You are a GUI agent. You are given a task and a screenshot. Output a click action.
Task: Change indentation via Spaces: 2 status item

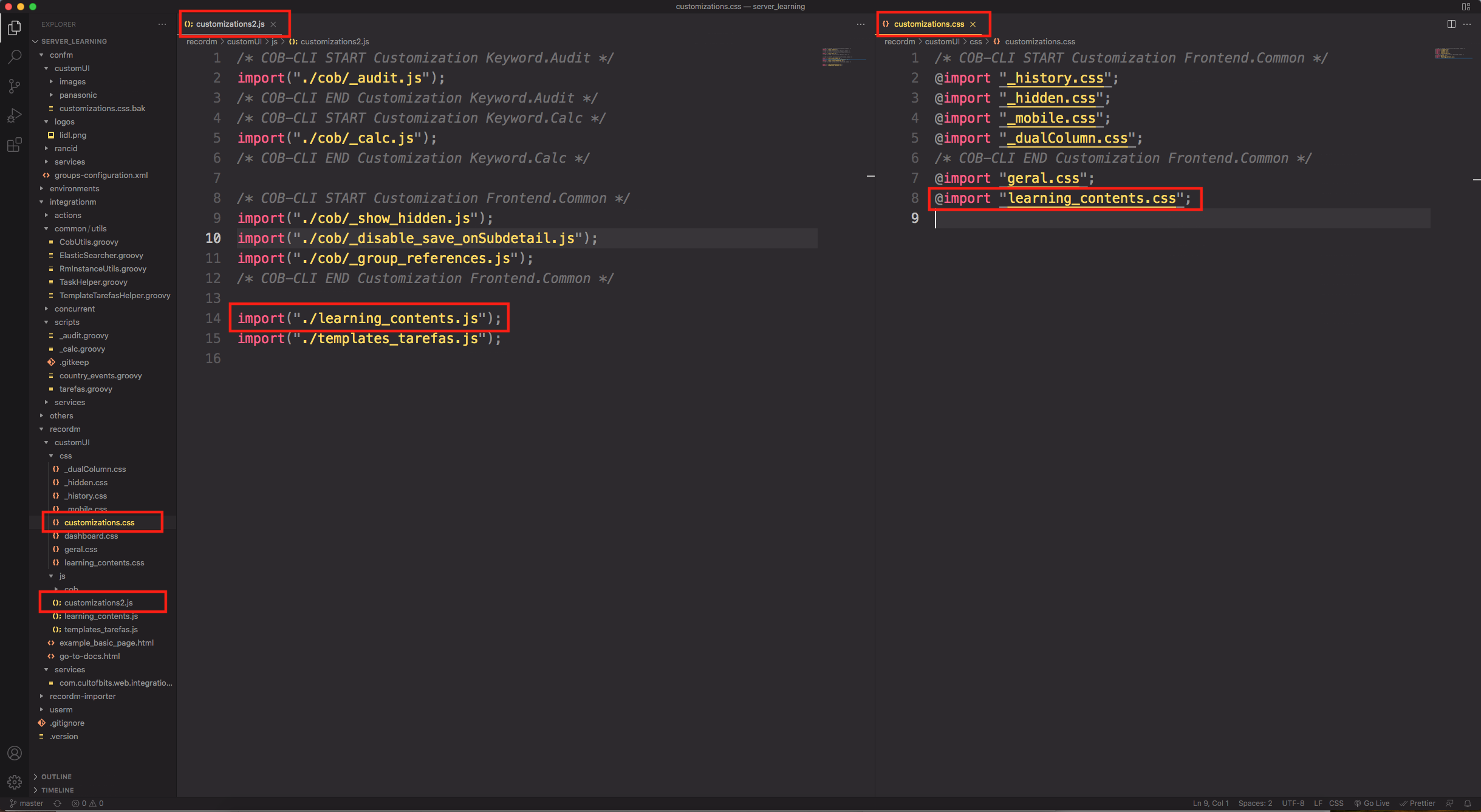1255,803
